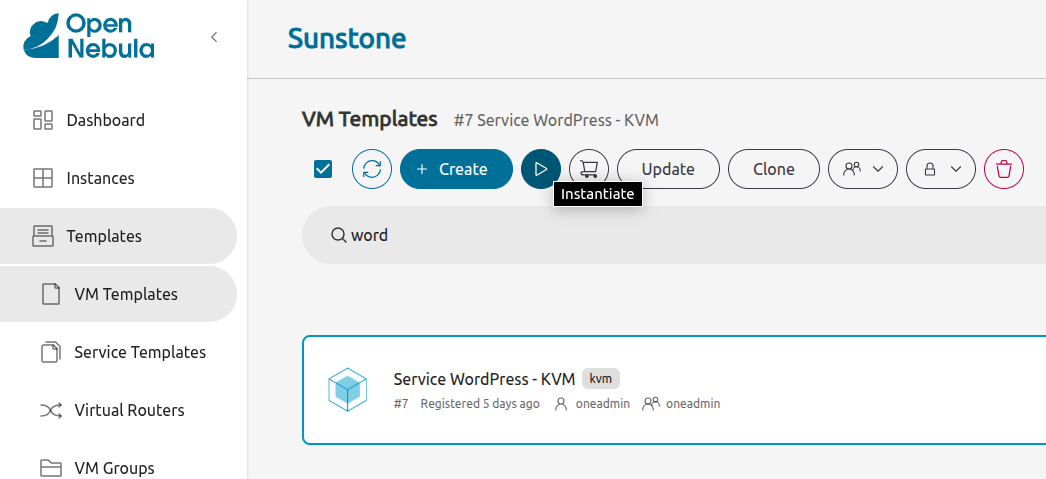Click the marketplace cart icon
Image resolution: width=1046 pixels, height=479 pixels.
point(589,169)
